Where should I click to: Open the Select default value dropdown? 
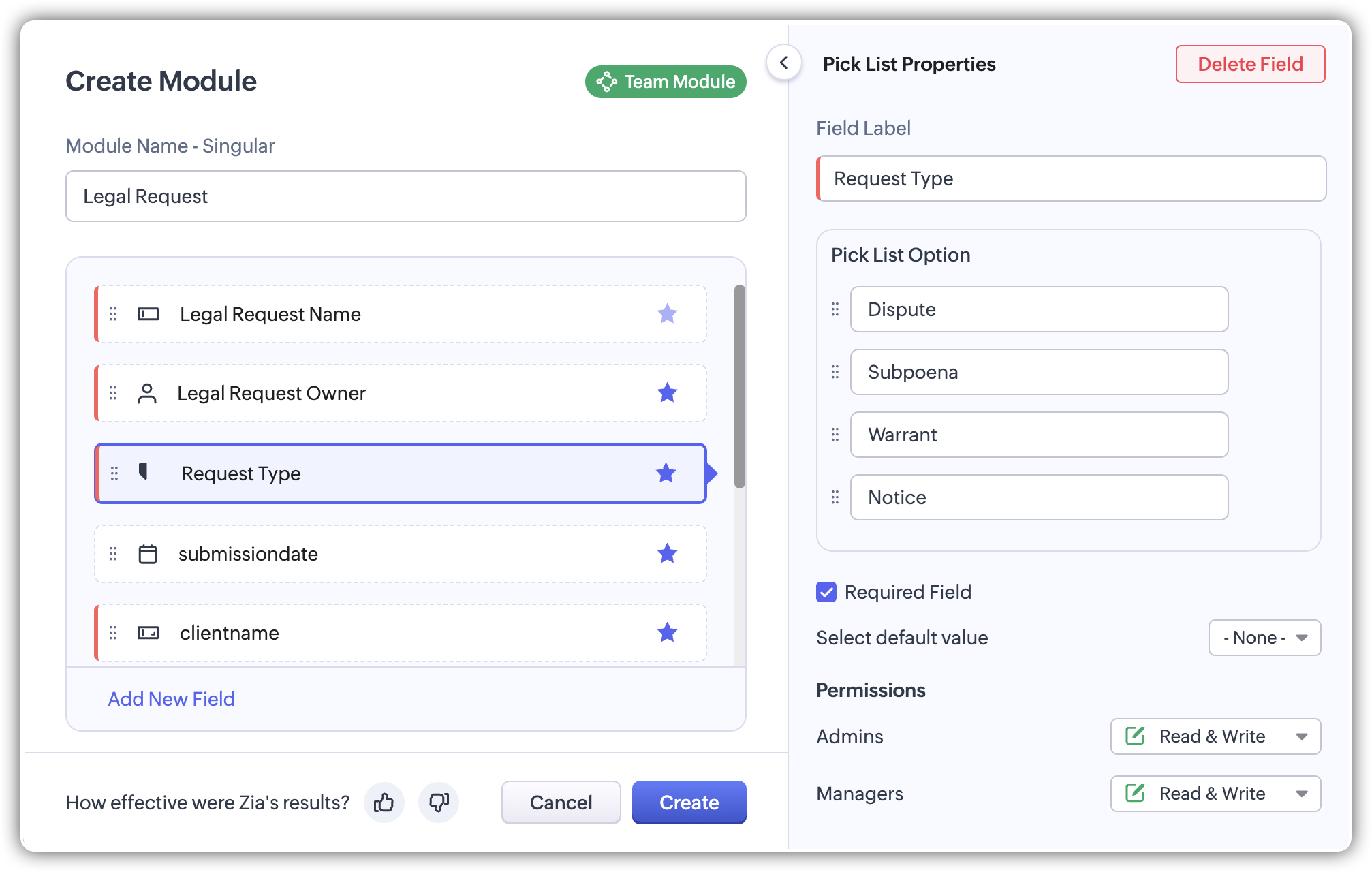1264,638
